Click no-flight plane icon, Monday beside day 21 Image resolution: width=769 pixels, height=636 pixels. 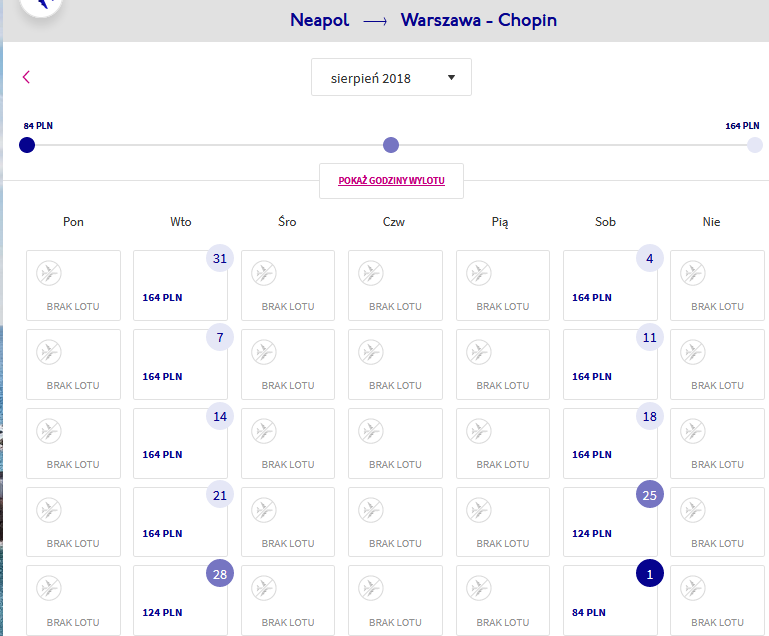49,510
